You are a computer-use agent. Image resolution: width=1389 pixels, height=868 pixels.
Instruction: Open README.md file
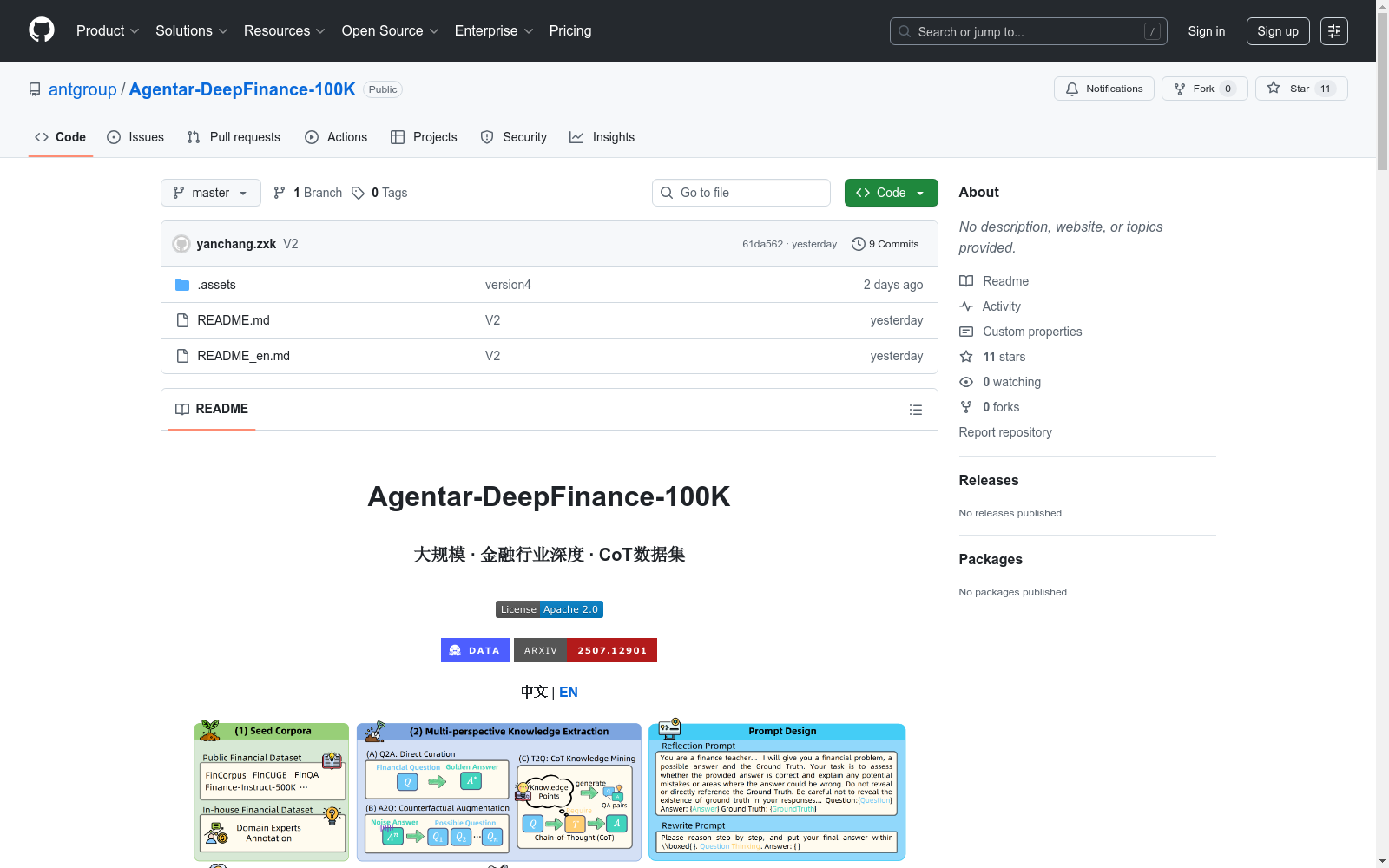click(x=234, y=320)
